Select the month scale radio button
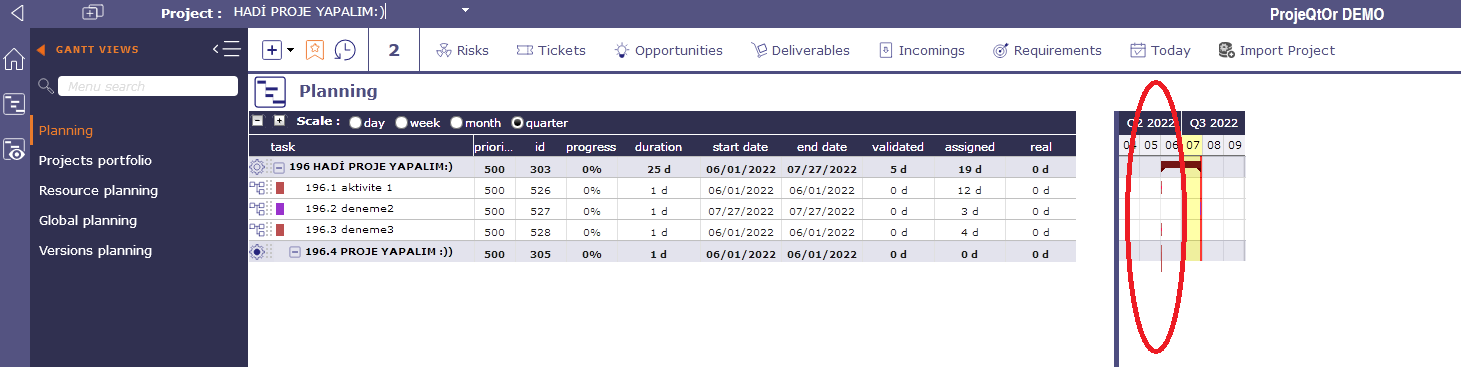This screenshot has width=1461, height=367. [x=456, y=123]
